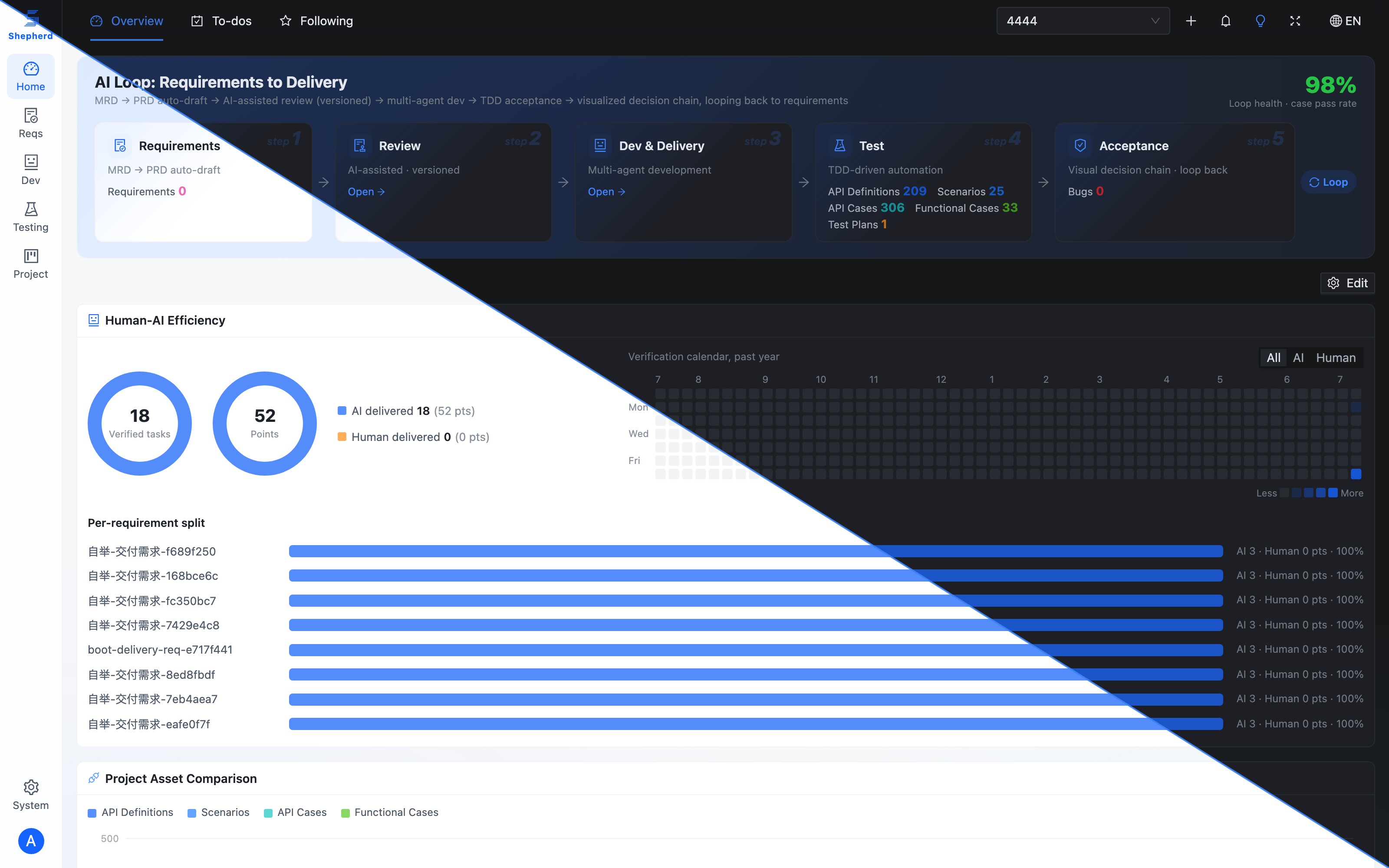The height and width of the screenshot is (868, 1389).
Task: Click the Review step card icon
Action: [360, 146]
